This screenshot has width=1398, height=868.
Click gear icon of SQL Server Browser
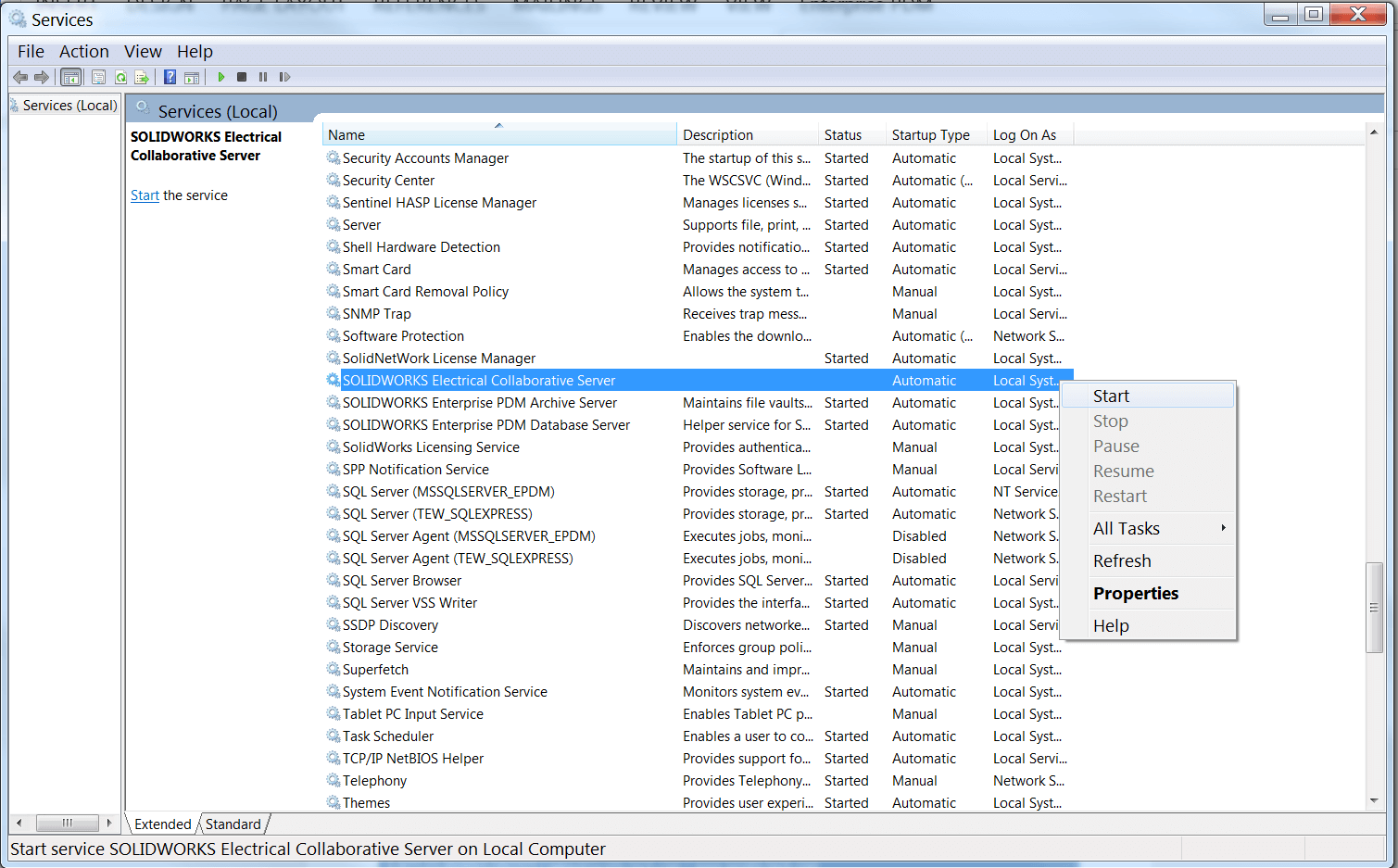tap(334, 580)
